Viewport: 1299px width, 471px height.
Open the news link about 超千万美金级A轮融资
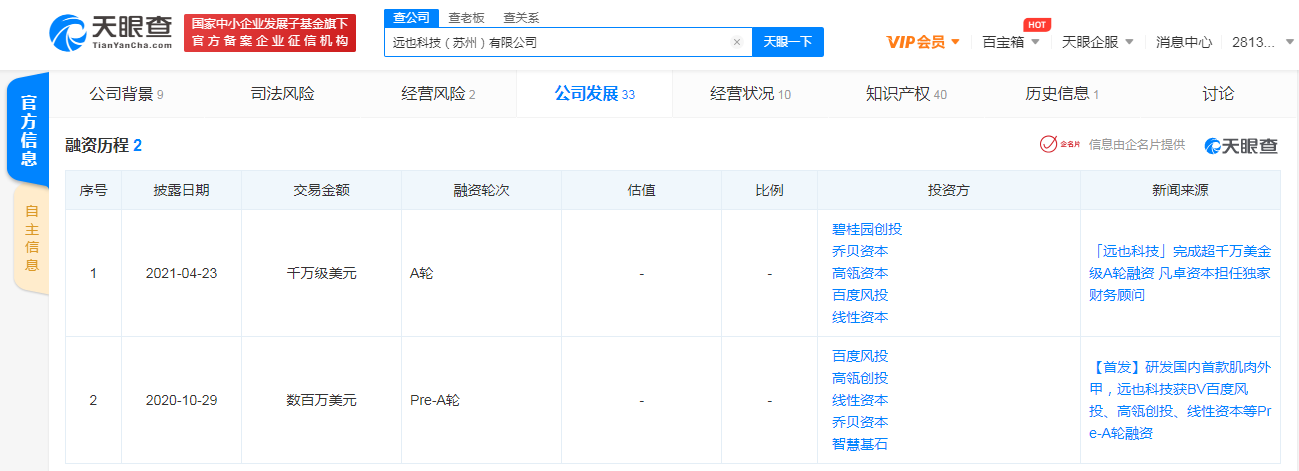click(1179, 273)
